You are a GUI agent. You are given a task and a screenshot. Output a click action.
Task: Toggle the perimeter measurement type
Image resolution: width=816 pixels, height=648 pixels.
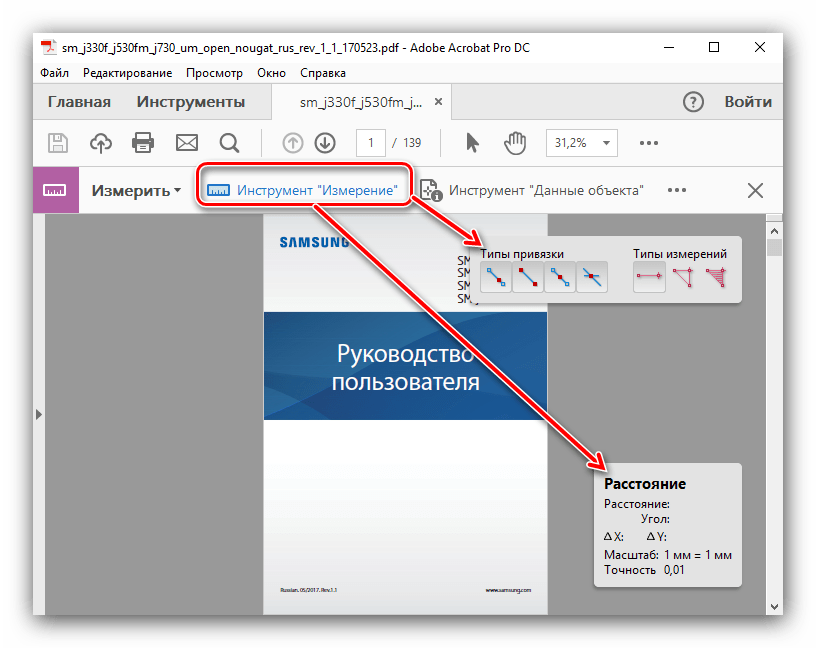(683, 277)
